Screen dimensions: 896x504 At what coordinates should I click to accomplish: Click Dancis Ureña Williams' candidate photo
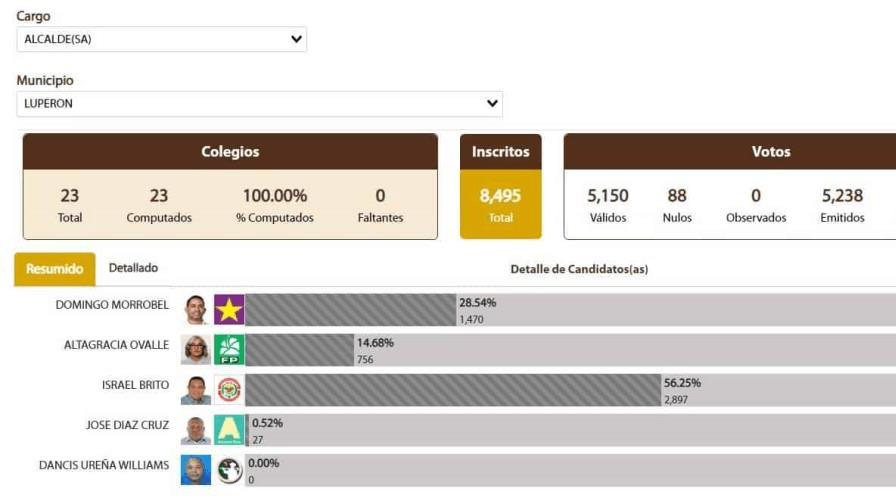(196, 470)
